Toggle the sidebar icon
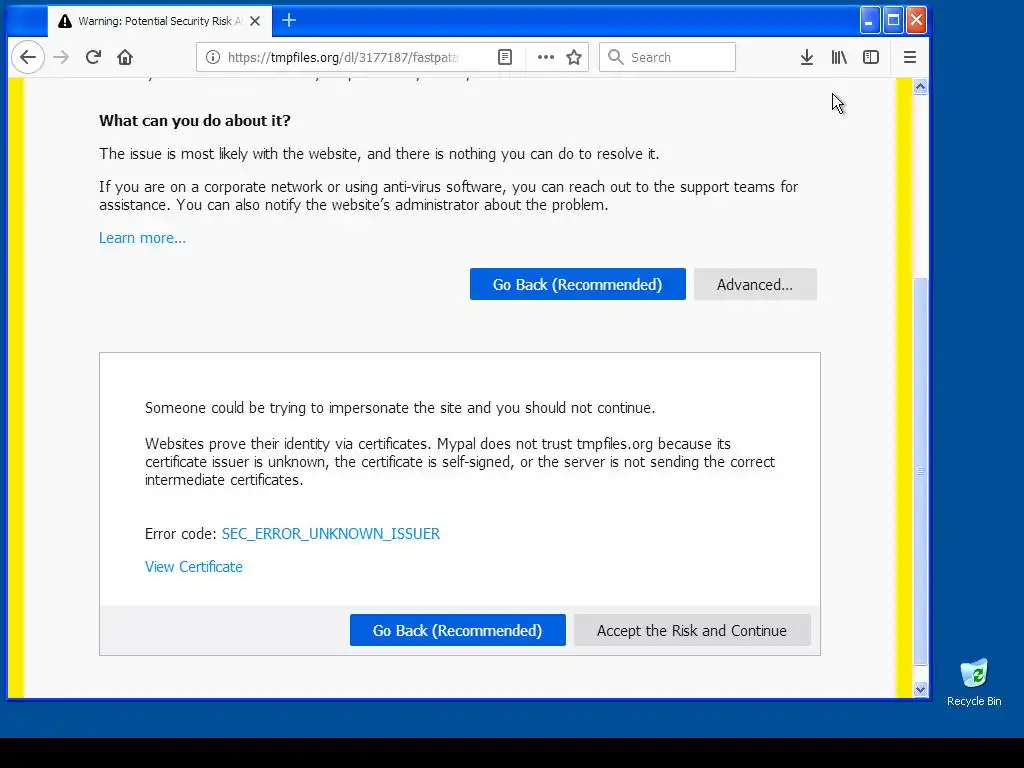The width and height of the screenshot is (1024, 768). pyautogui.click(x=871, y=57)
